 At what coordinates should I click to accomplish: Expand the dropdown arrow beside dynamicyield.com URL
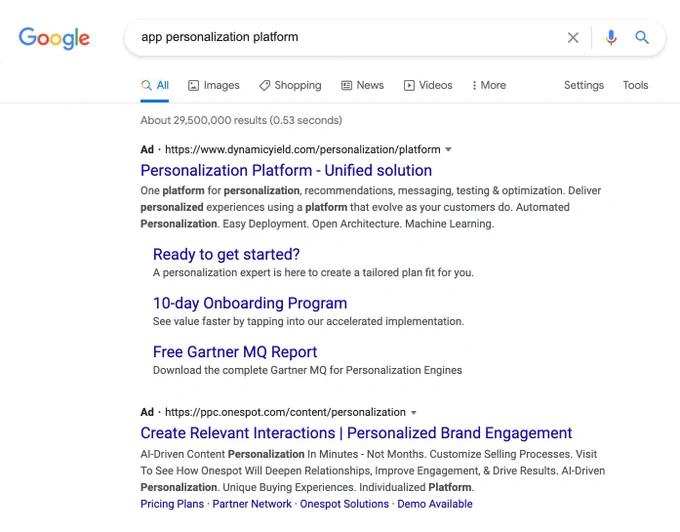coord(448,150)
